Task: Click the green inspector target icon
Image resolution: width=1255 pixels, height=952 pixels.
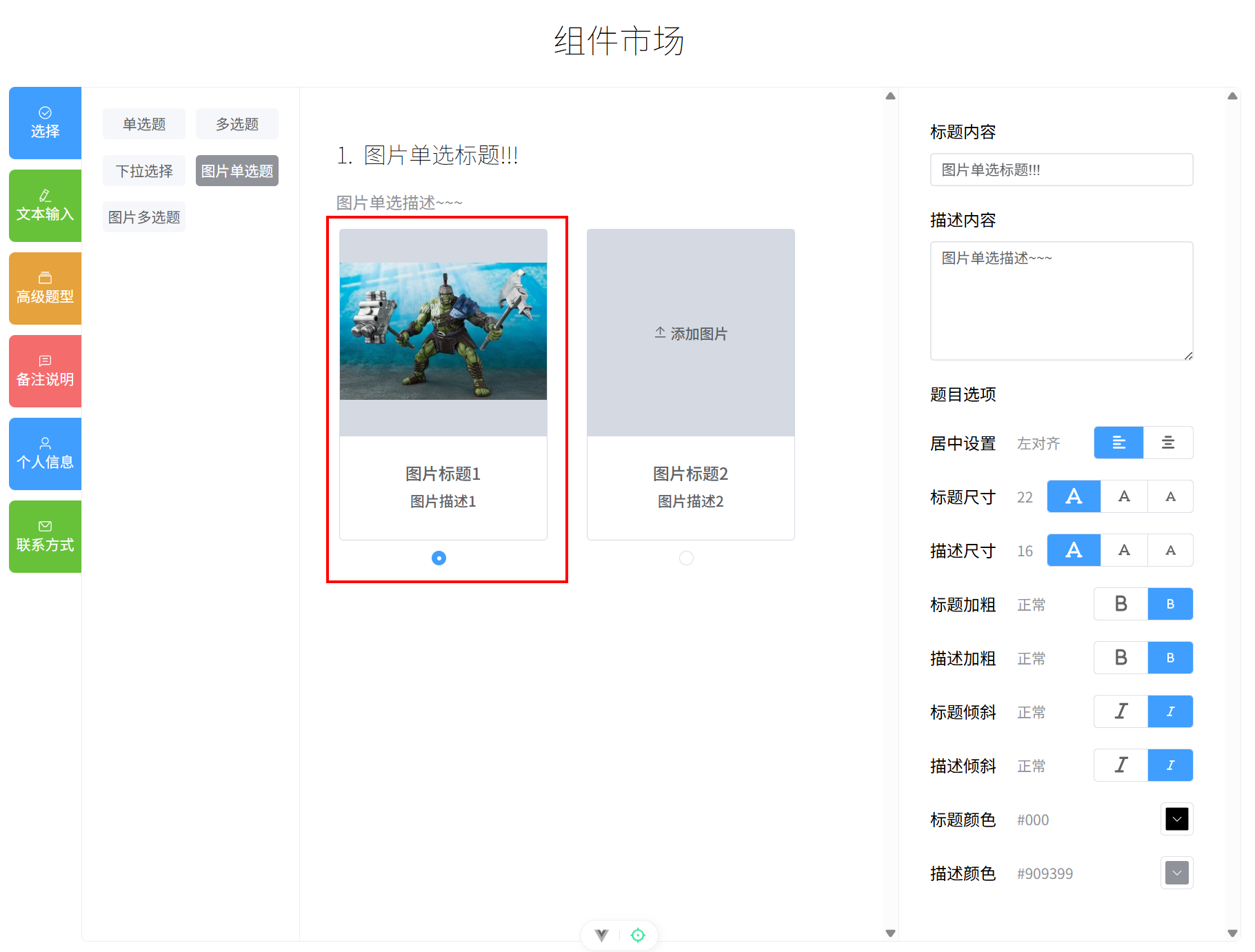Action: tap(638, 935)
